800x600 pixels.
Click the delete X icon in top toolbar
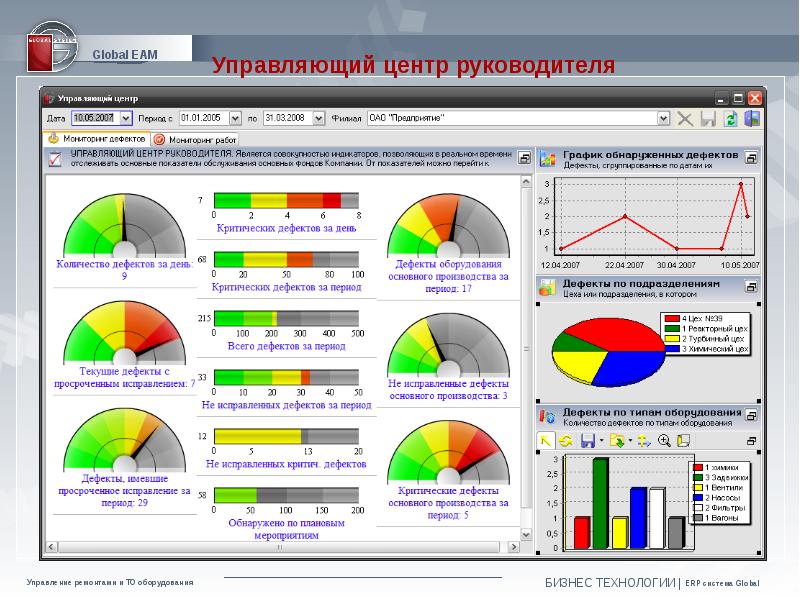point(685,118)
